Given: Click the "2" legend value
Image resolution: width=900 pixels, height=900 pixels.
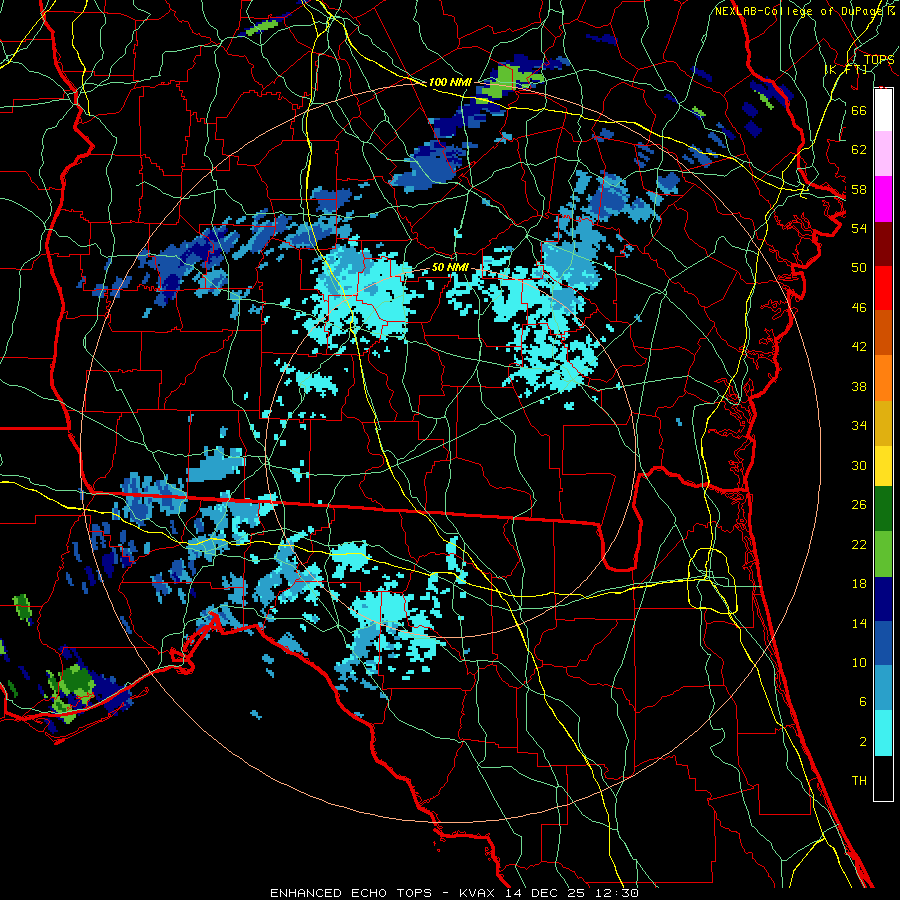Looking at the screenshot, I should (x=862, y=742).
